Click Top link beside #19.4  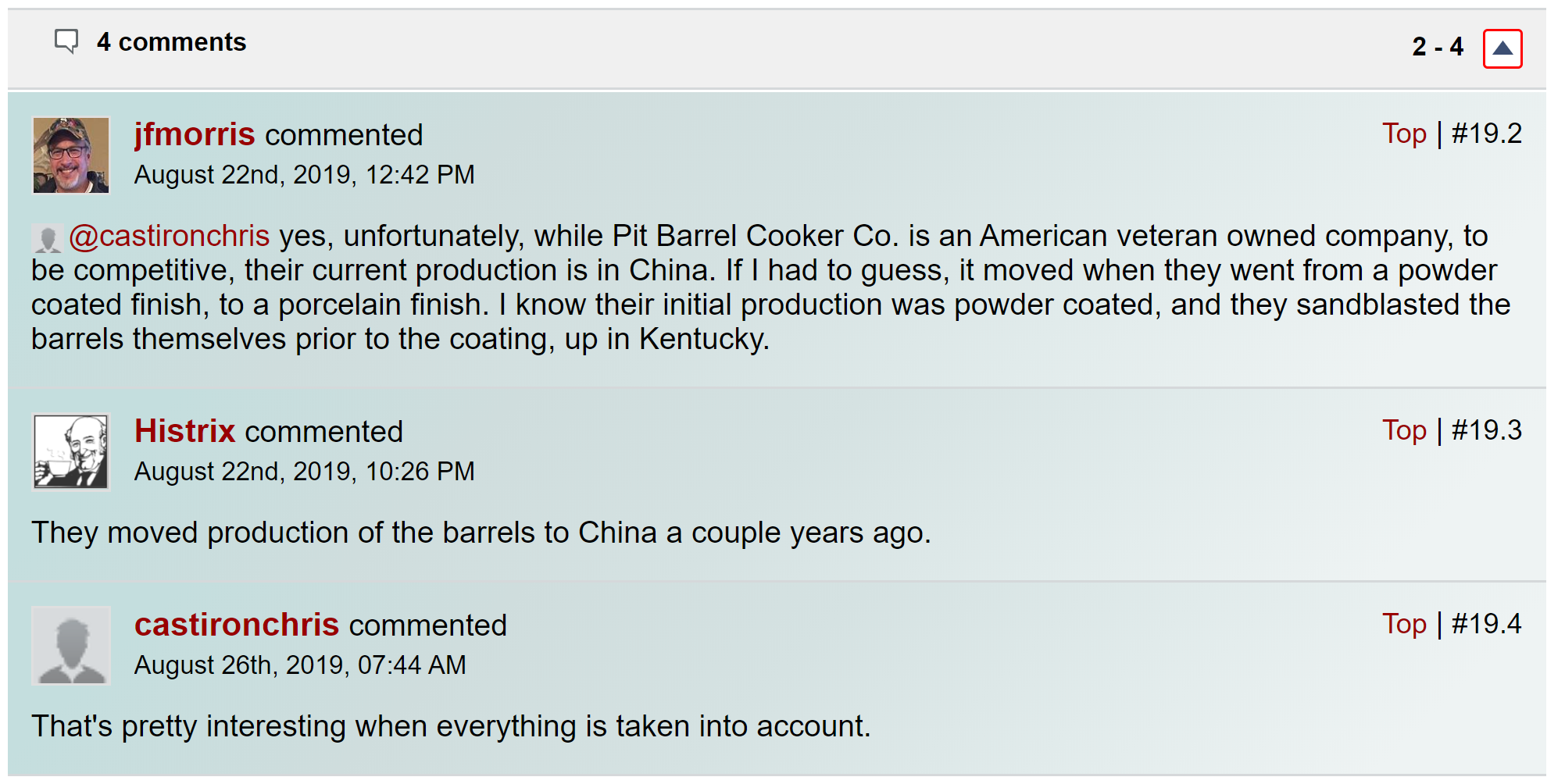point(1404,625)
